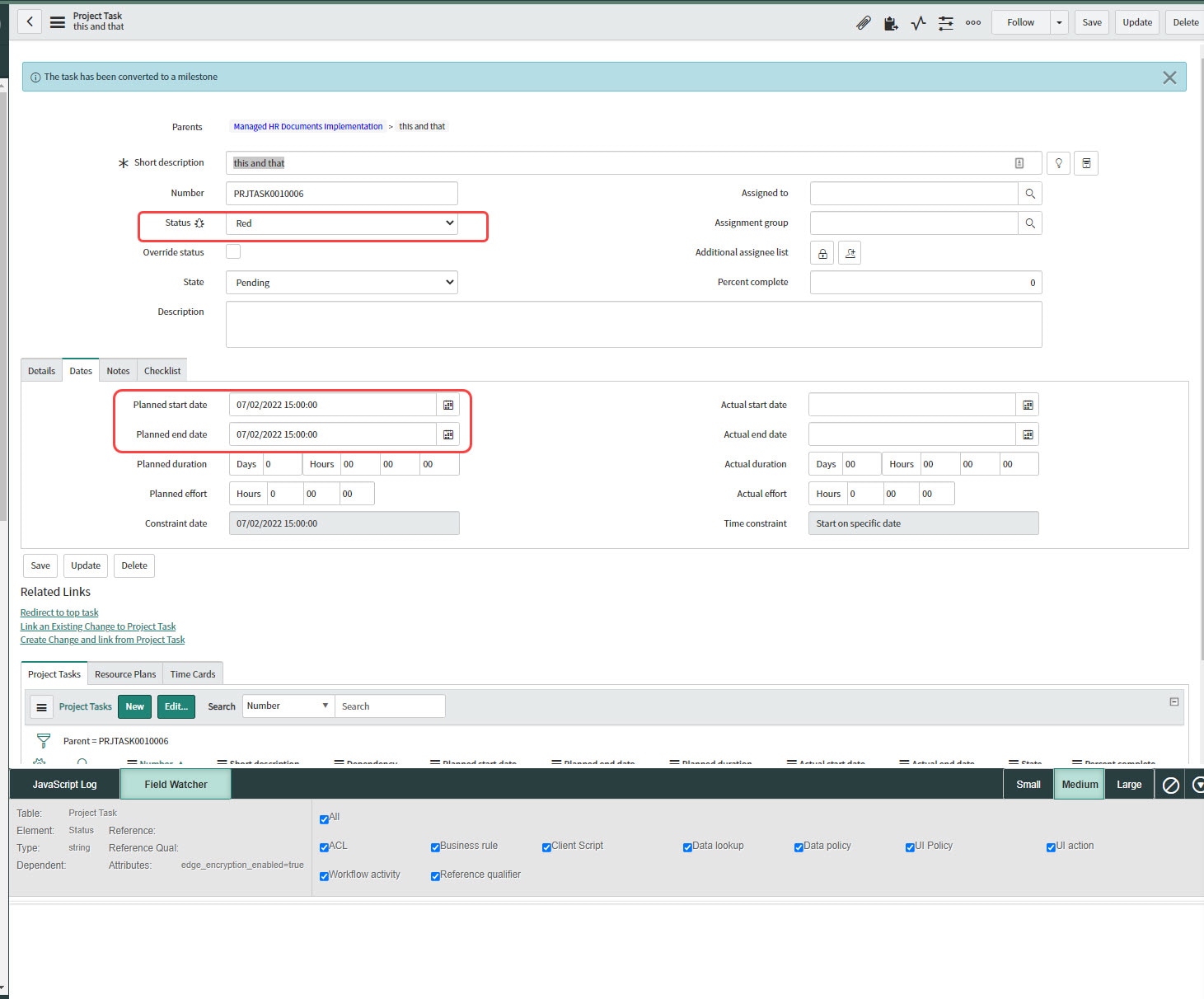Switch to Resource Plans related list tab

[x=125, y=674]
